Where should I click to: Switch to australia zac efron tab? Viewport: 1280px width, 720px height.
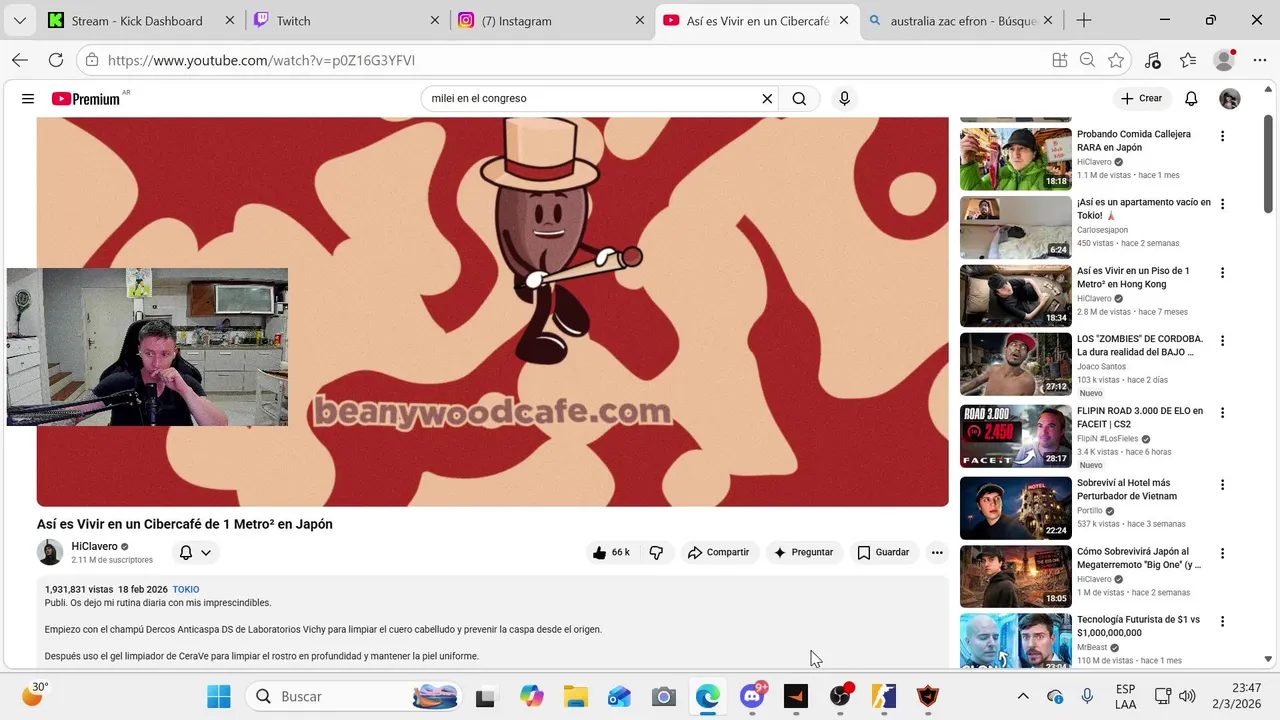(x=960, y=20)
